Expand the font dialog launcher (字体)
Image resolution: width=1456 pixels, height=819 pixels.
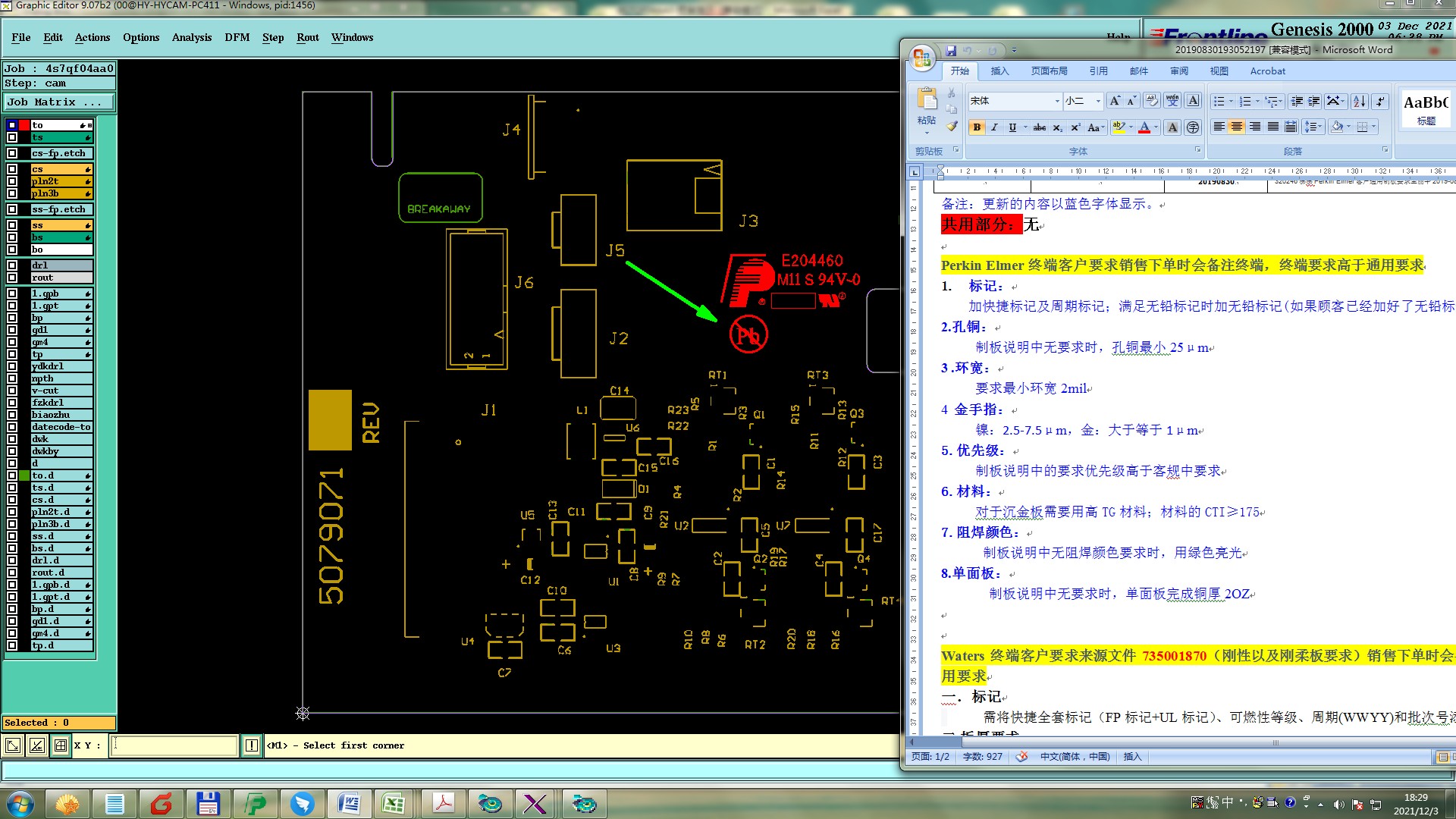pos(1198,150)
